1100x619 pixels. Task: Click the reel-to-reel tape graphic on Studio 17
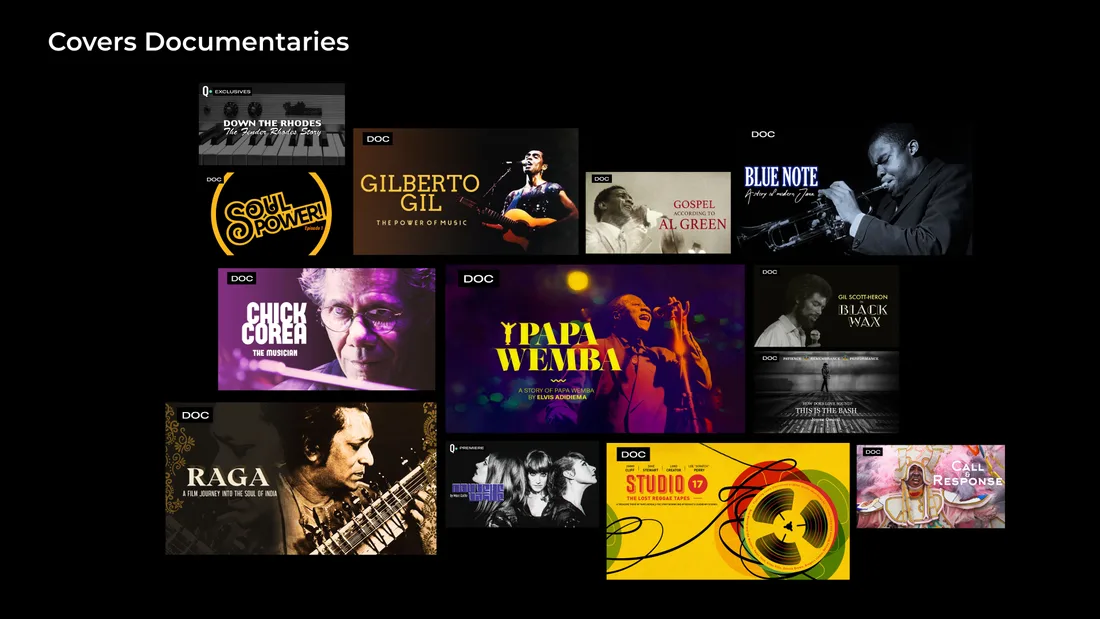coord(789,525)
